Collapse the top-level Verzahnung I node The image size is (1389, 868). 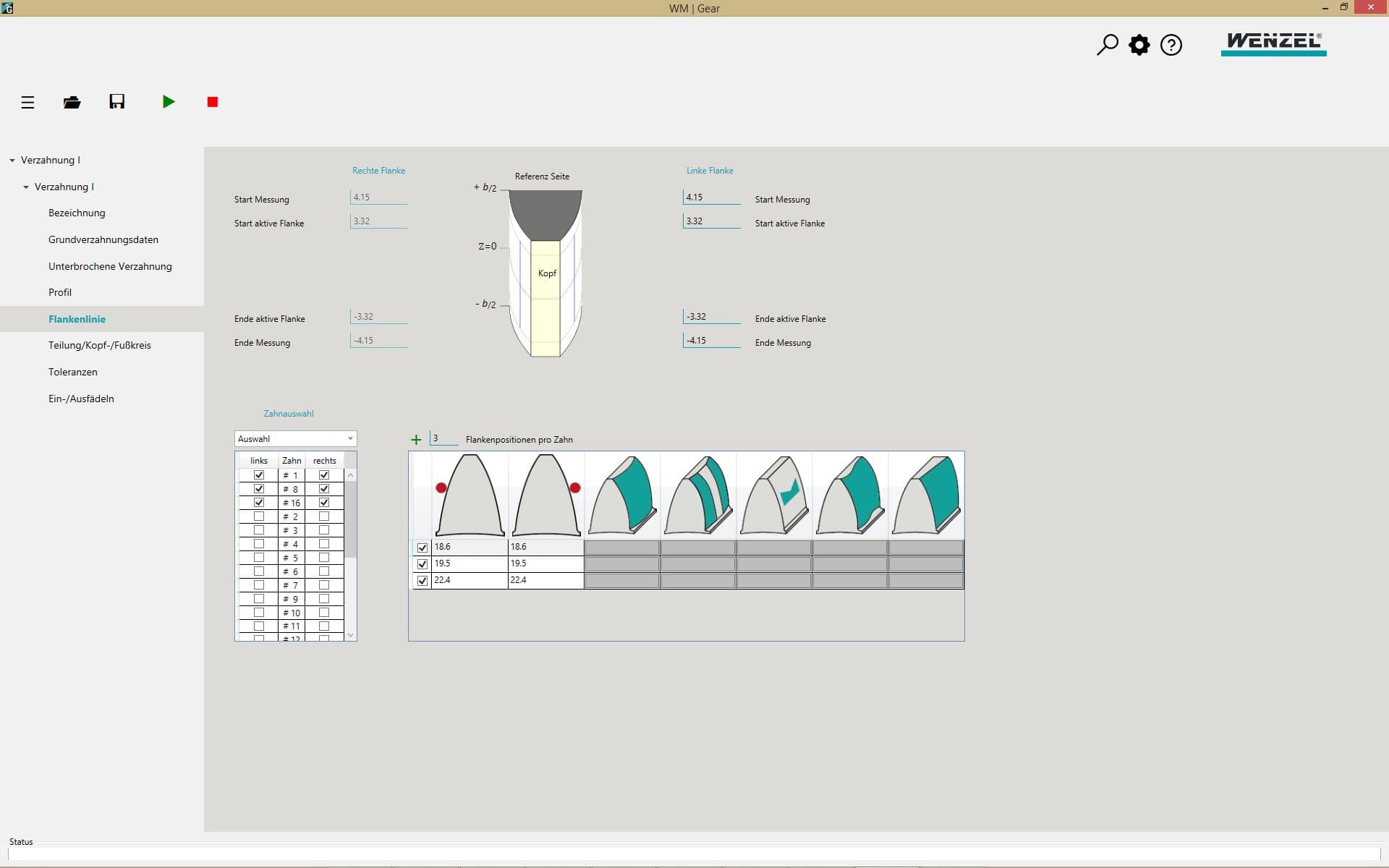click(12, 161)
